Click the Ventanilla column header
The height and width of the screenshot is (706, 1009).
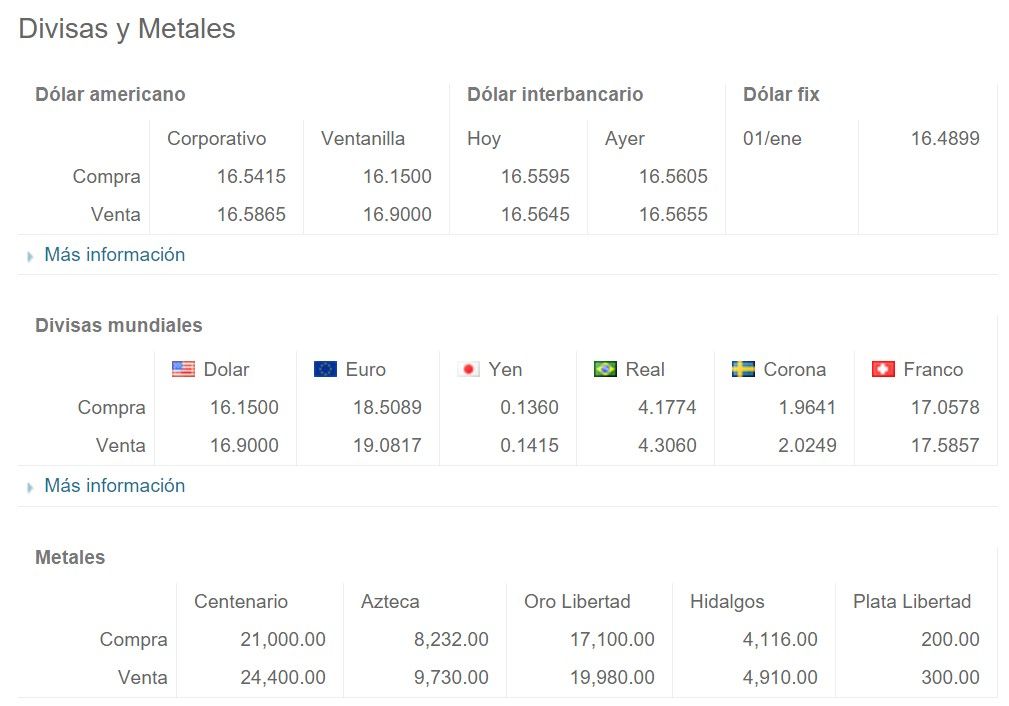coord(363,138)
